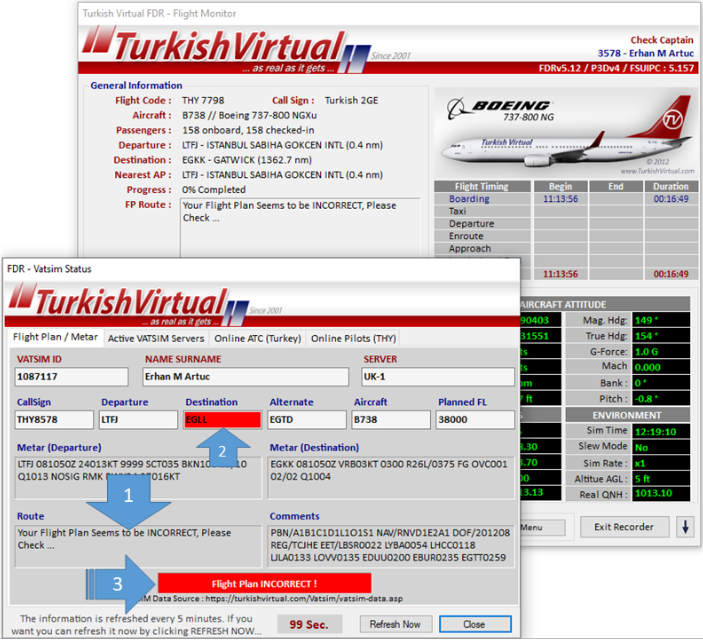The image size is (703, 640).
Task: Click the Alternate field EGTD
Action: [x=307, y=420]
